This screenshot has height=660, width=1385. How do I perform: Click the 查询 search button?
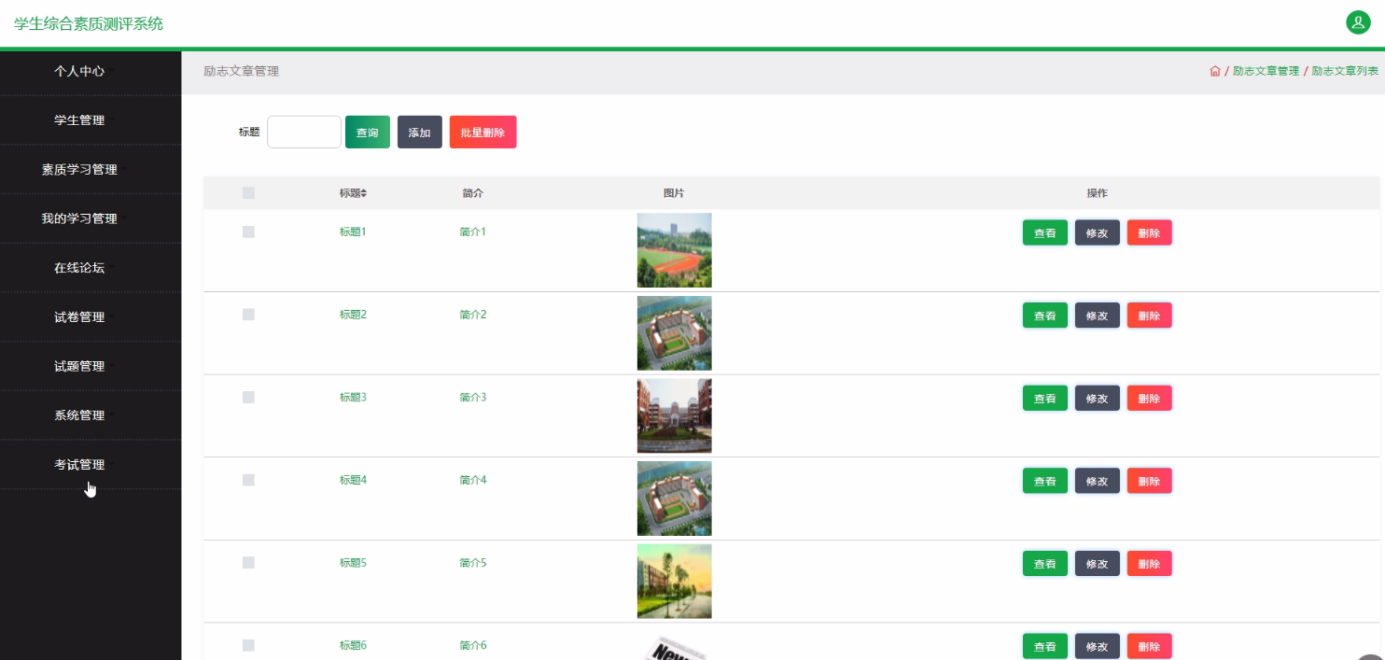[x=367, y=132]
